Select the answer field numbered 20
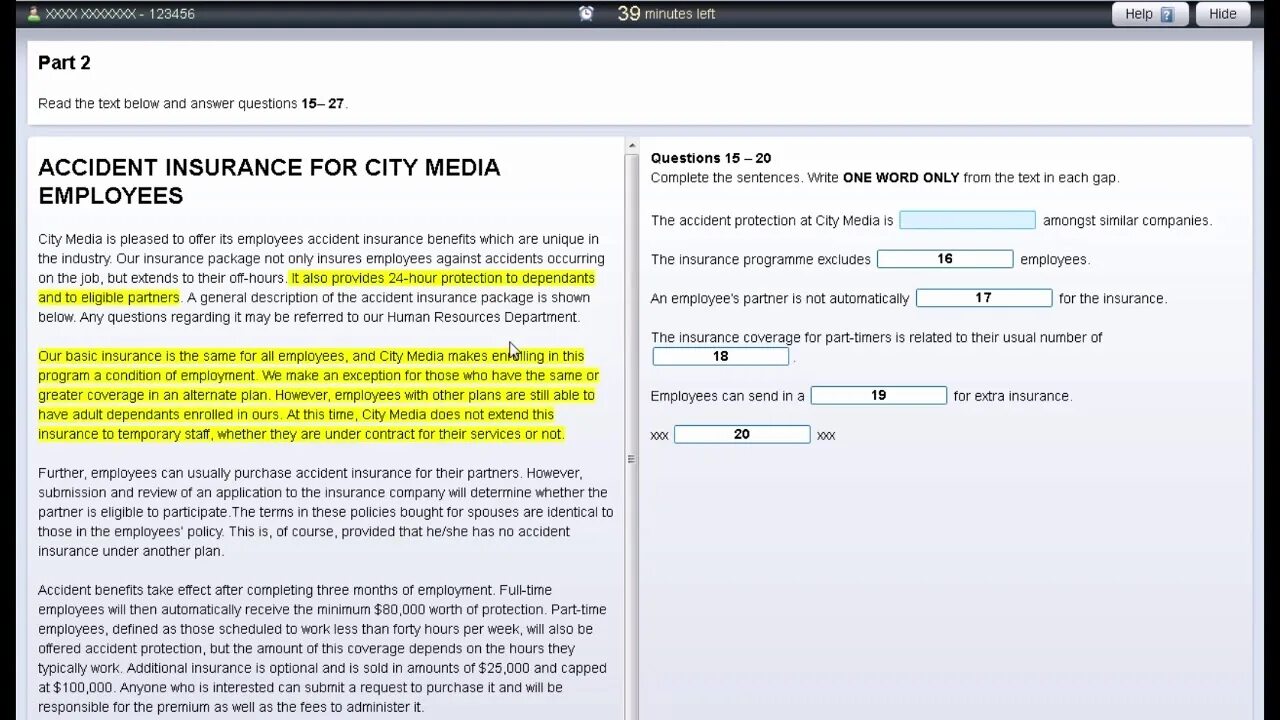The width and height of the screenshot is (1280, 720). pos(742,434)
